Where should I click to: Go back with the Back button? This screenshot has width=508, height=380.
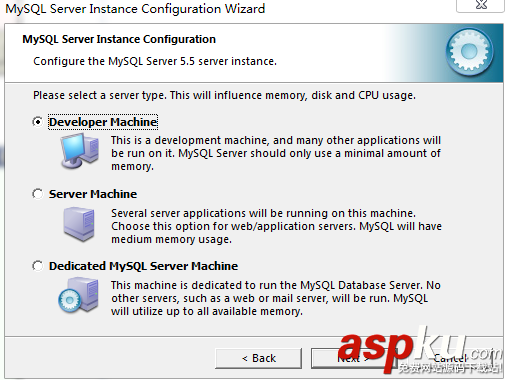tap(259, 358)
